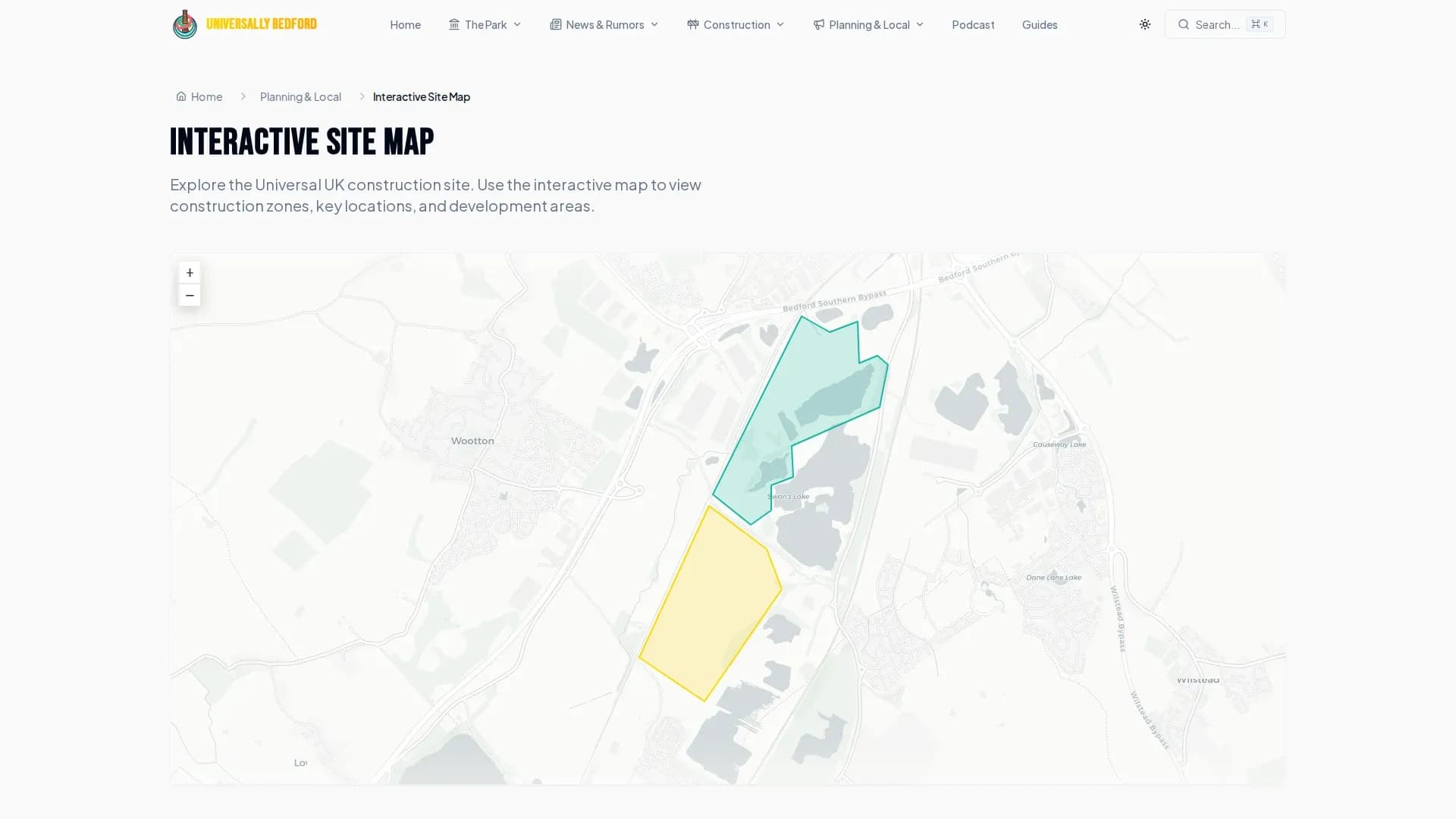Viewport: 1456px width, 819px height.
Task: Click The Park building icon
Action: coord(454,24)
